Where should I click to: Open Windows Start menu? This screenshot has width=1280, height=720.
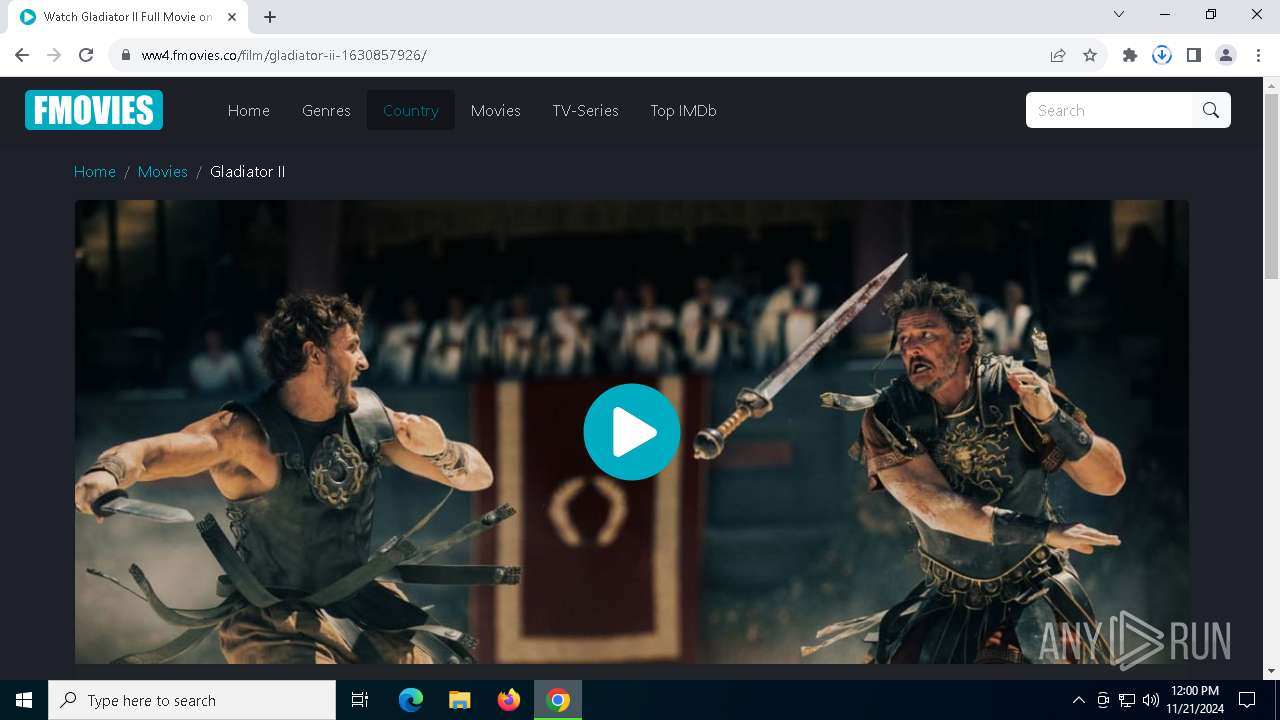click(x=24, y=700)
